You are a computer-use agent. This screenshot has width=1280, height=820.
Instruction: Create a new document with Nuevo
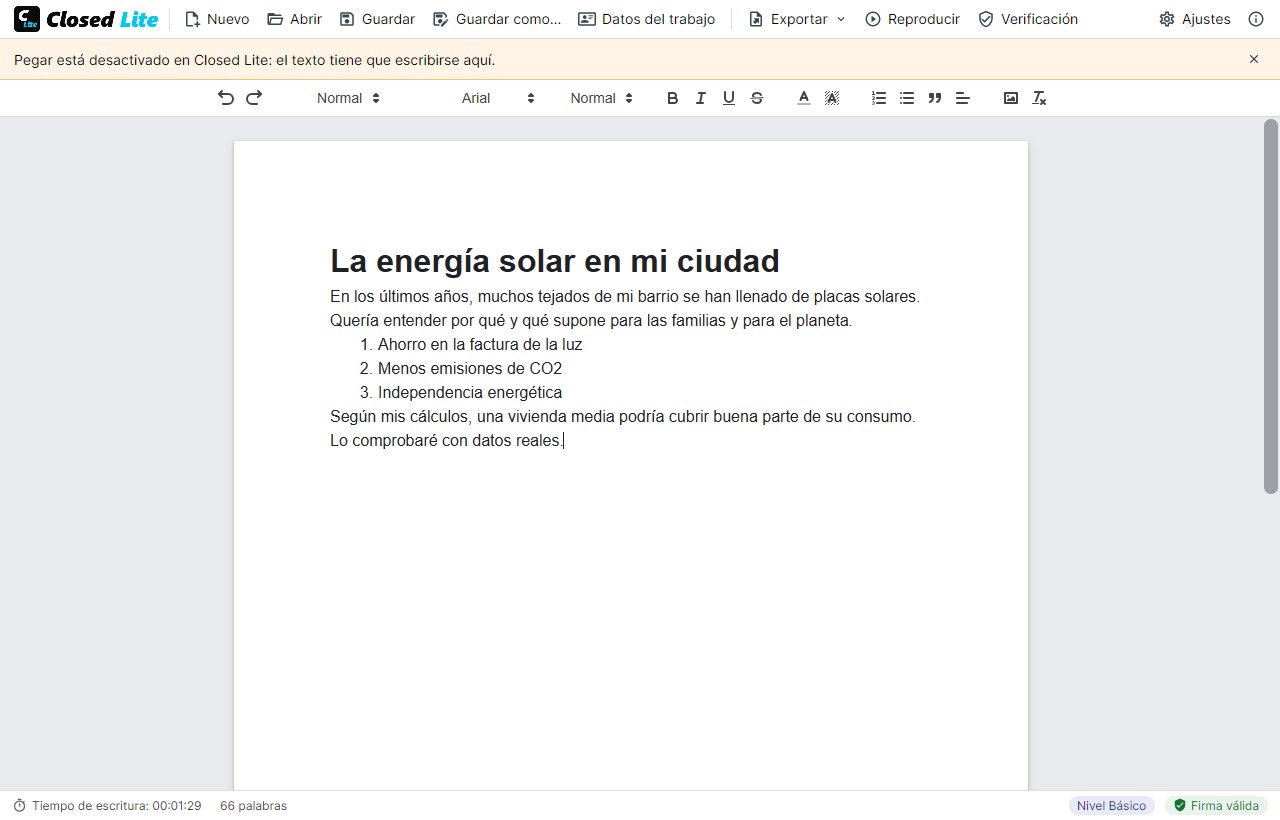click(x=217, y=19)
